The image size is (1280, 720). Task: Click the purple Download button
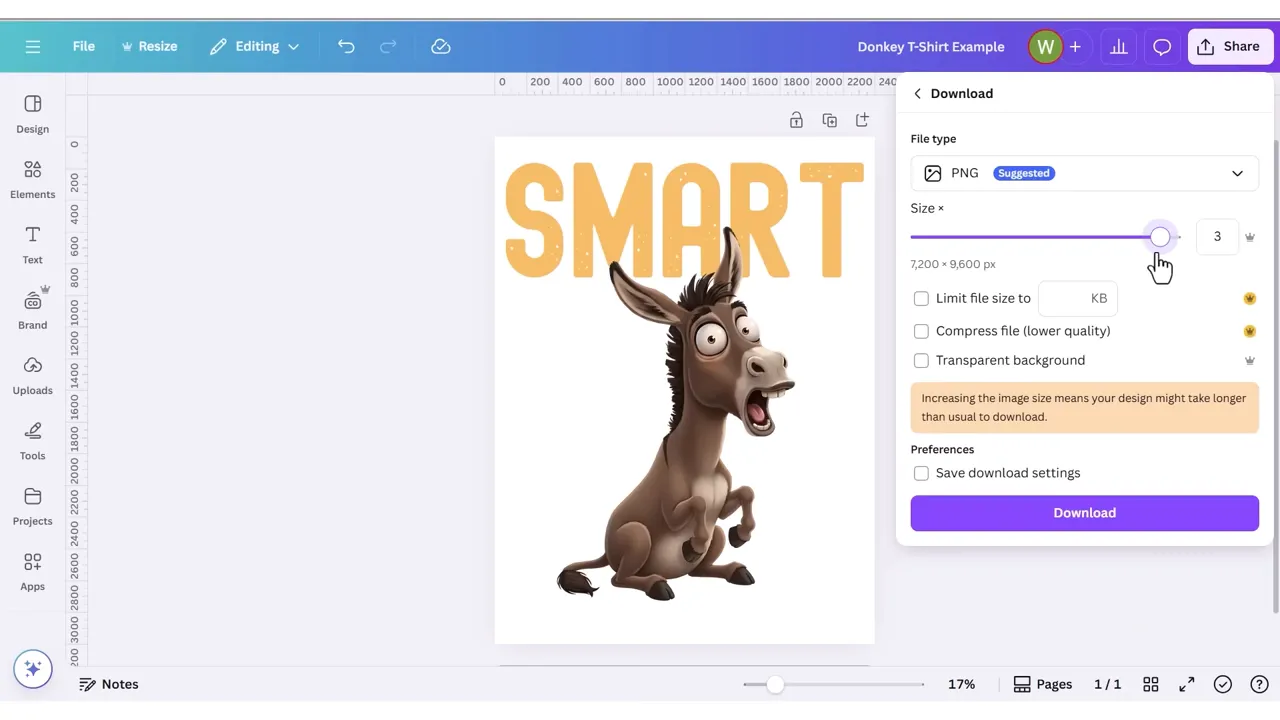coord(1084,513)
